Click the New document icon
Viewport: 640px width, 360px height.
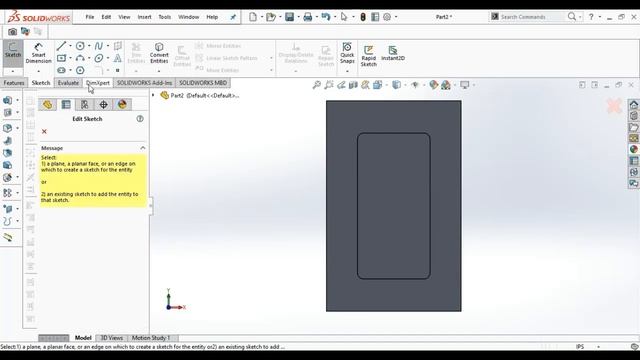click(x=253, y=17)
